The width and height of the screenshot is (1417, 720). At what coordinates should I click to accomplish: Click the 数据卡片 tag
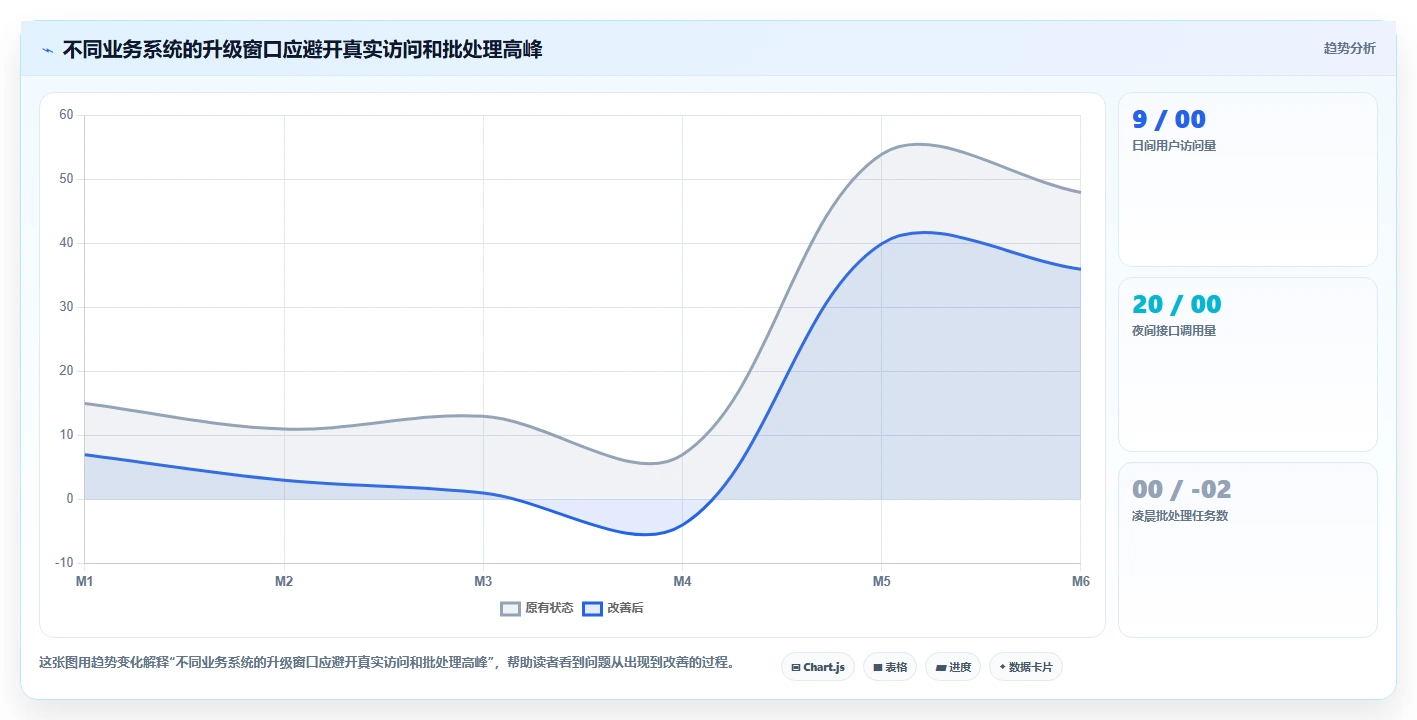point(1026,667)
